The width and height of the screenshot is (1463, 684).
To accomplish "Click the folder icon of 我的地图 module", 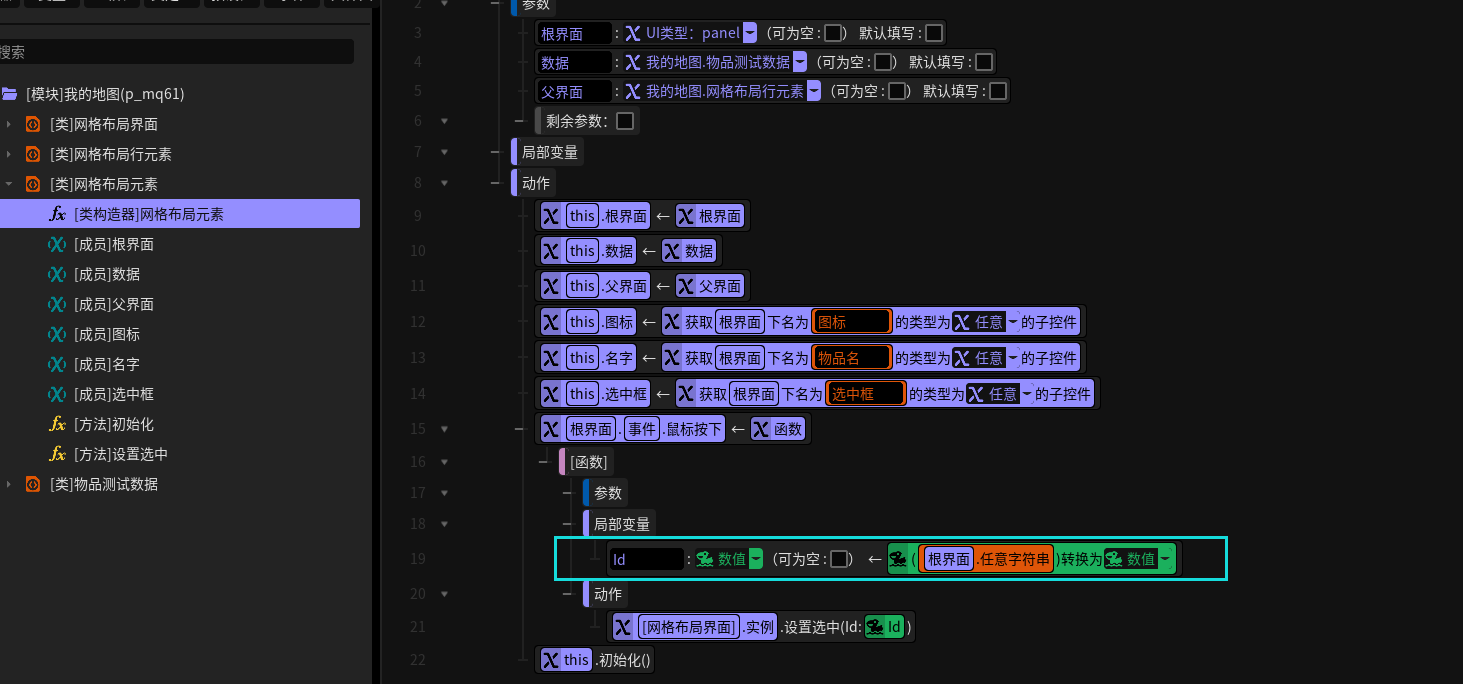I will (x=10, y=94).
